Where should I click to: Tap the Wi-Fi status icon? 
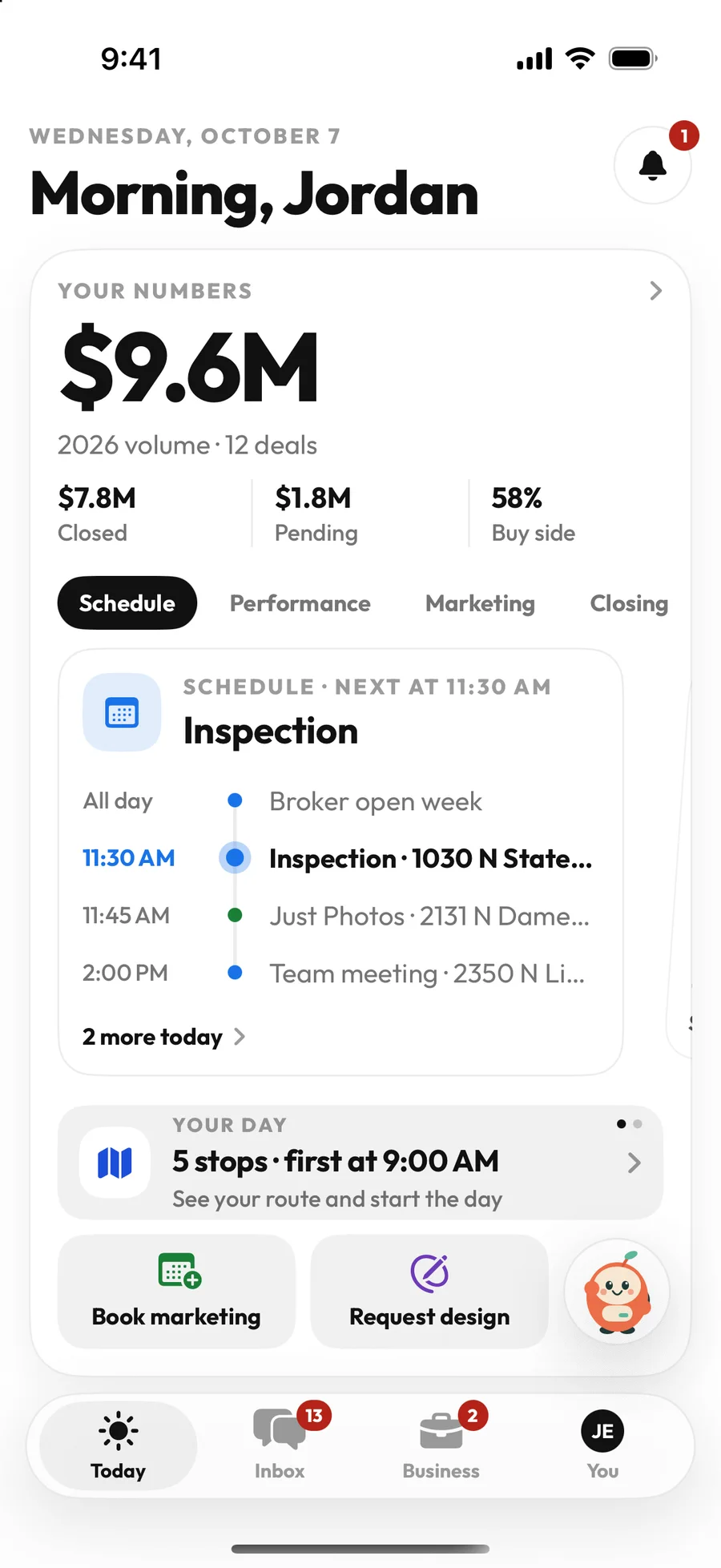[580, 58]
